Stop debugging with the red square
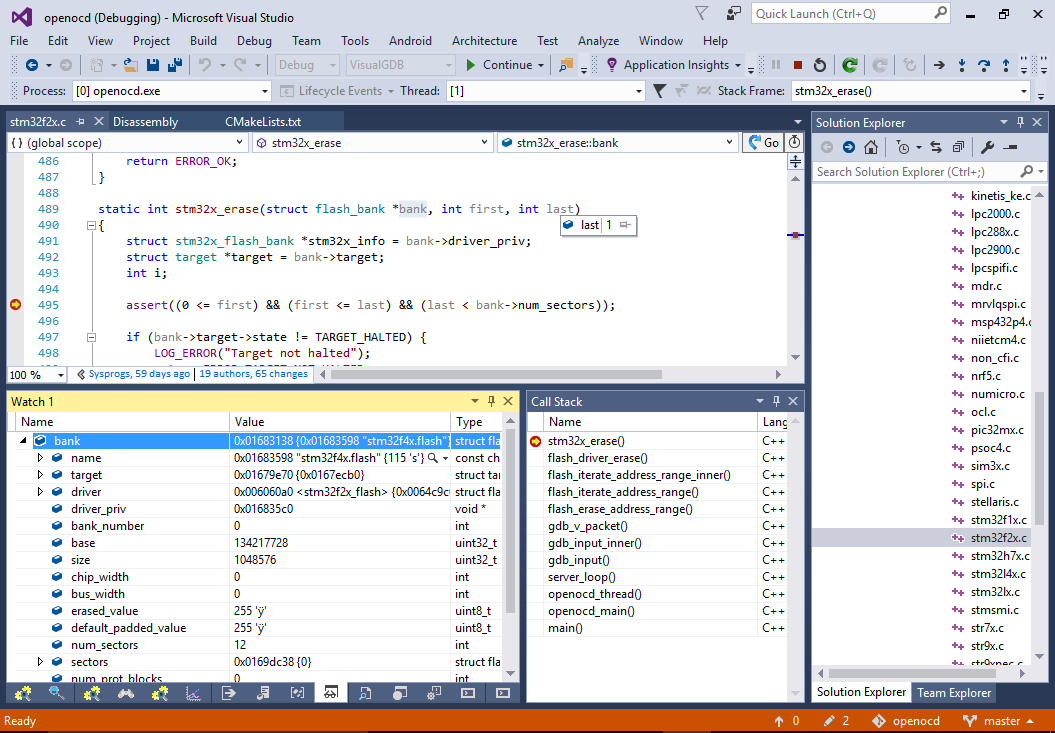This screenshot has width=1055, height=733. tap(797, 65)
